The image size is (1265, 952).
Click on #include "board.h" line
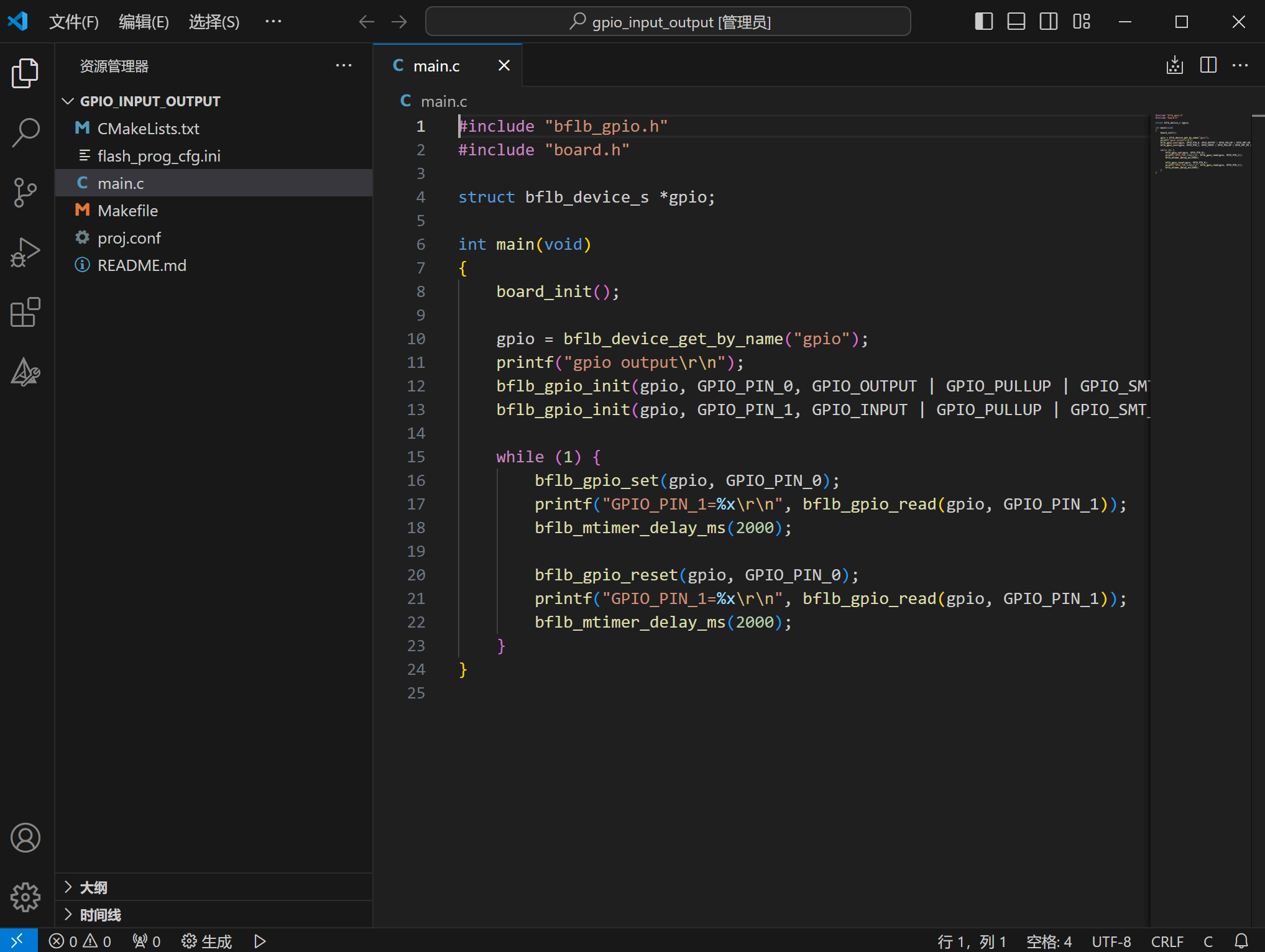[543, 150]
